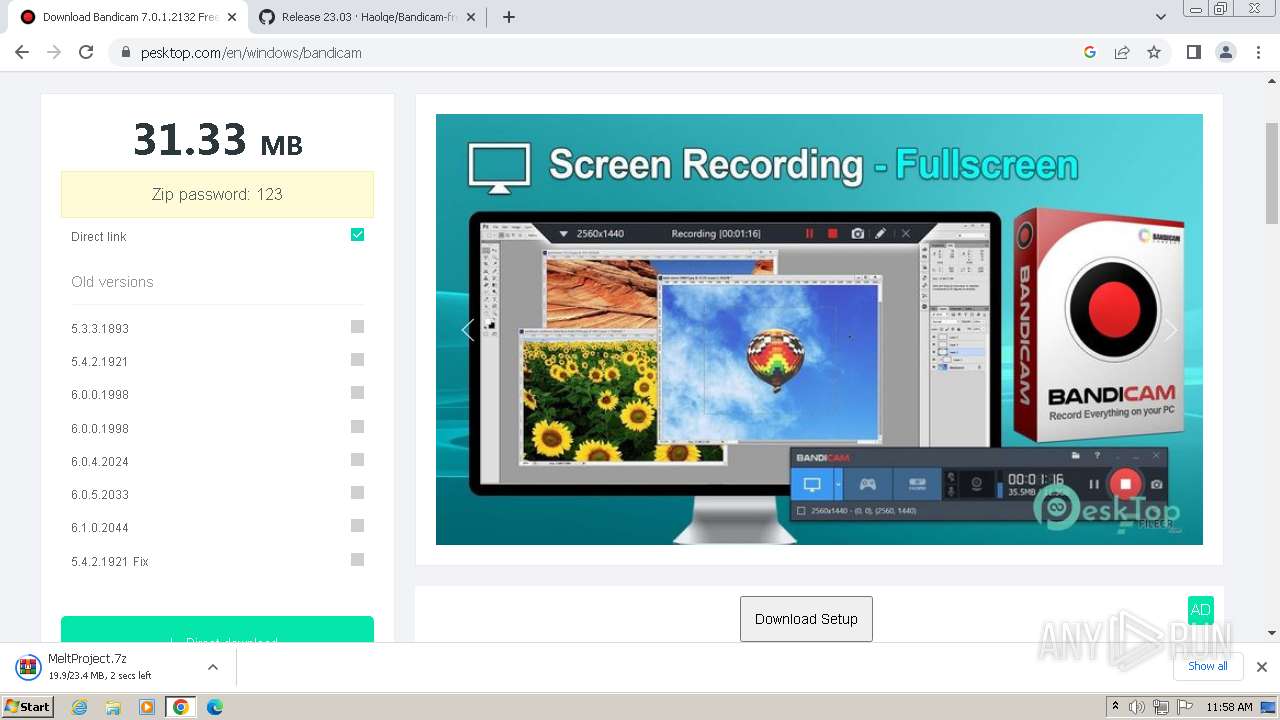
Task: Click the scrollbar down arrow
Action: 1272,633
